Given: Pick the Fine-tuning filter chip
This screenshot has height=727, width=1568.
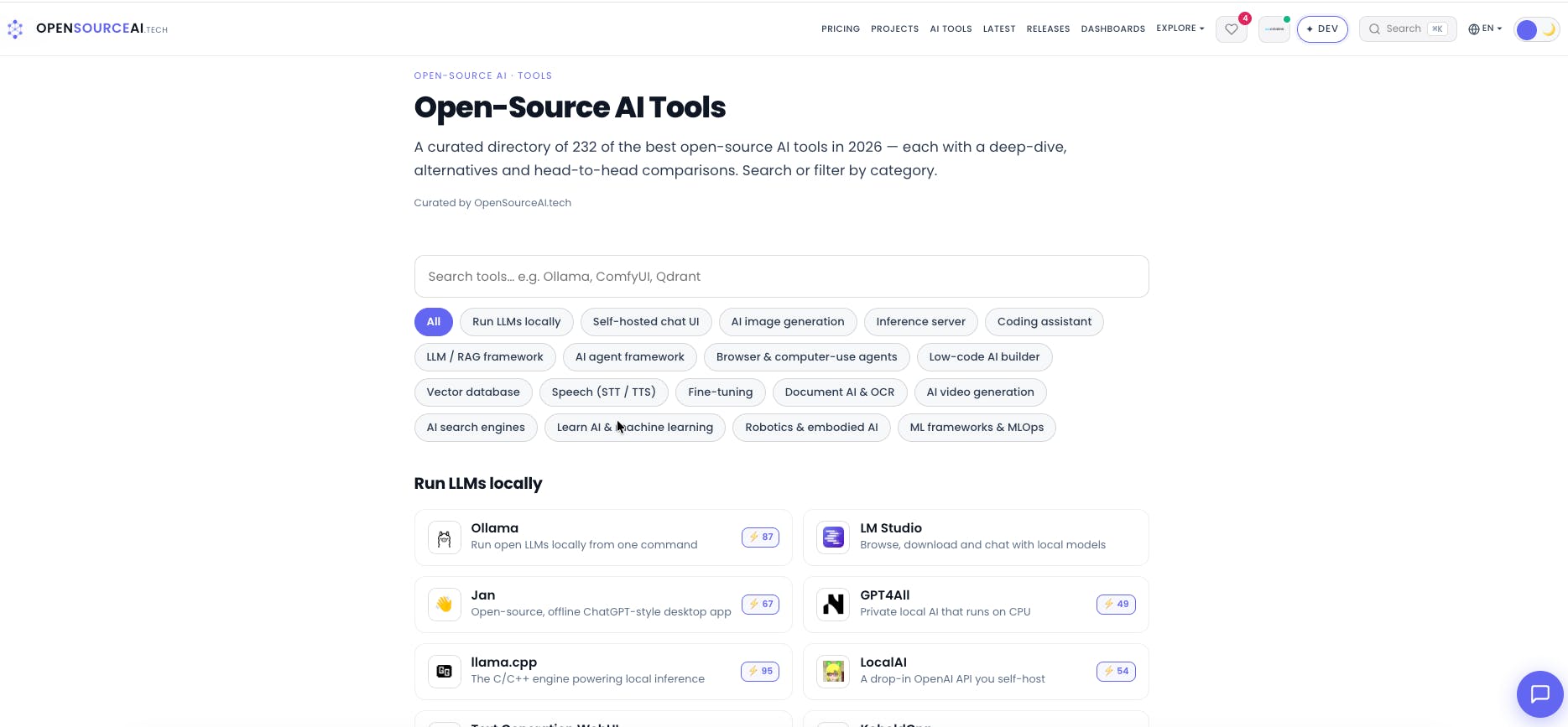Looking at the screenshot, I should [x=721, y=392].
